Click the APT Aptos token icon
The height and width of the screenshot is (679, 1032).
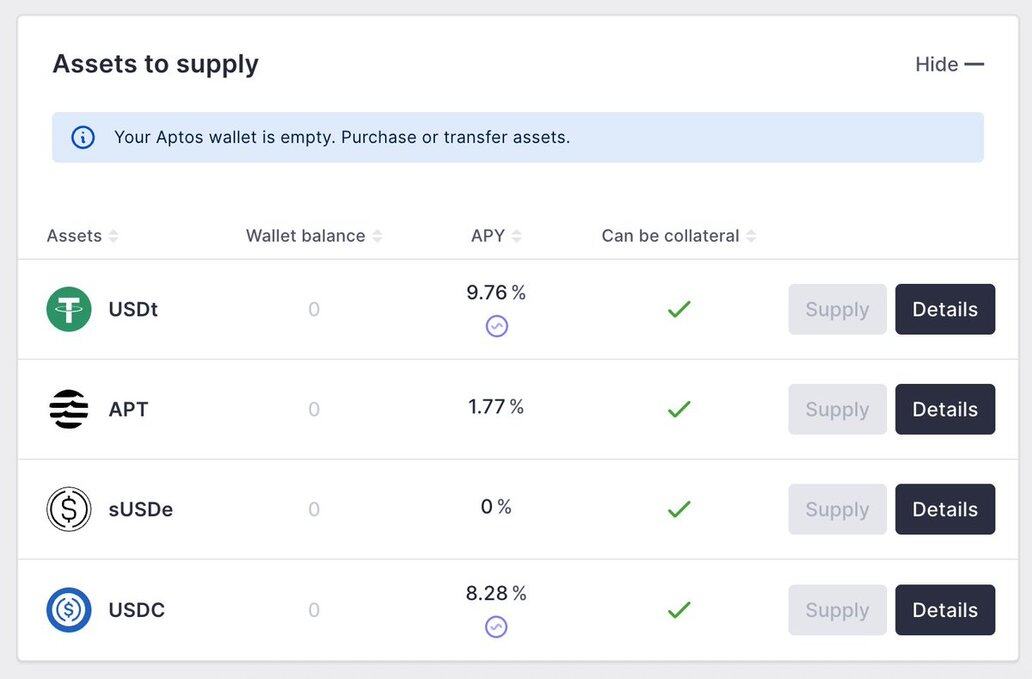[69, 409]
